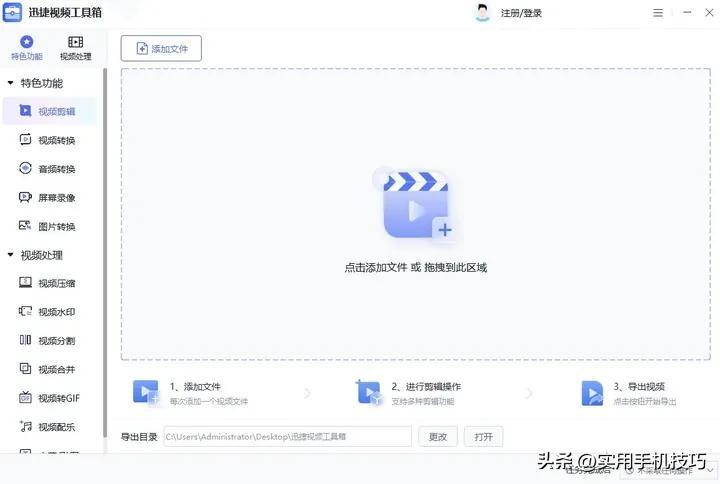
Task: Open the 视频水印 sidebar icon
Action: click(x=25, y=311)
